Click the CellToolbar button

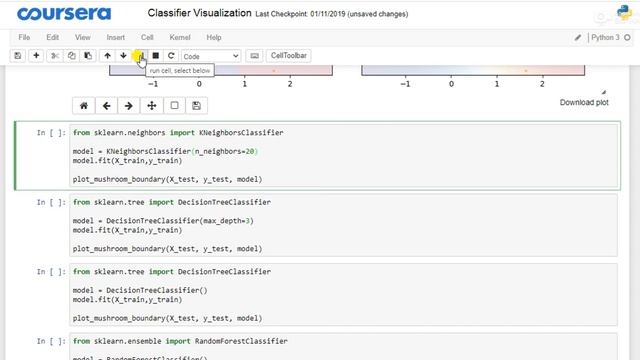coord(289,56)
